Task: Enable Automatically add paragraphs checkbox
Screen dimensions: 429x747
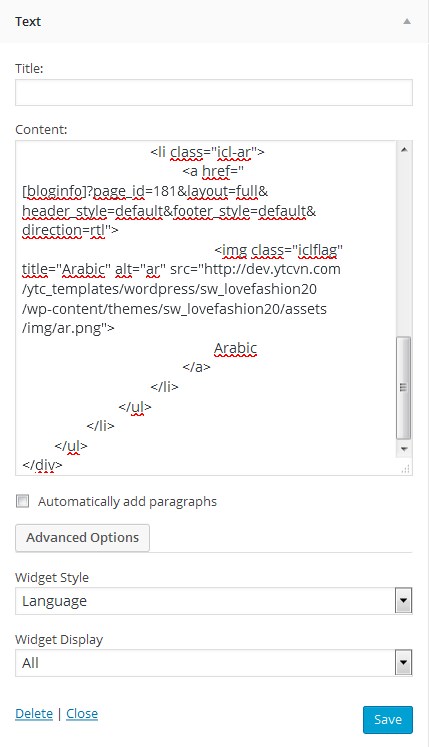Action: (x=22, y=501)
